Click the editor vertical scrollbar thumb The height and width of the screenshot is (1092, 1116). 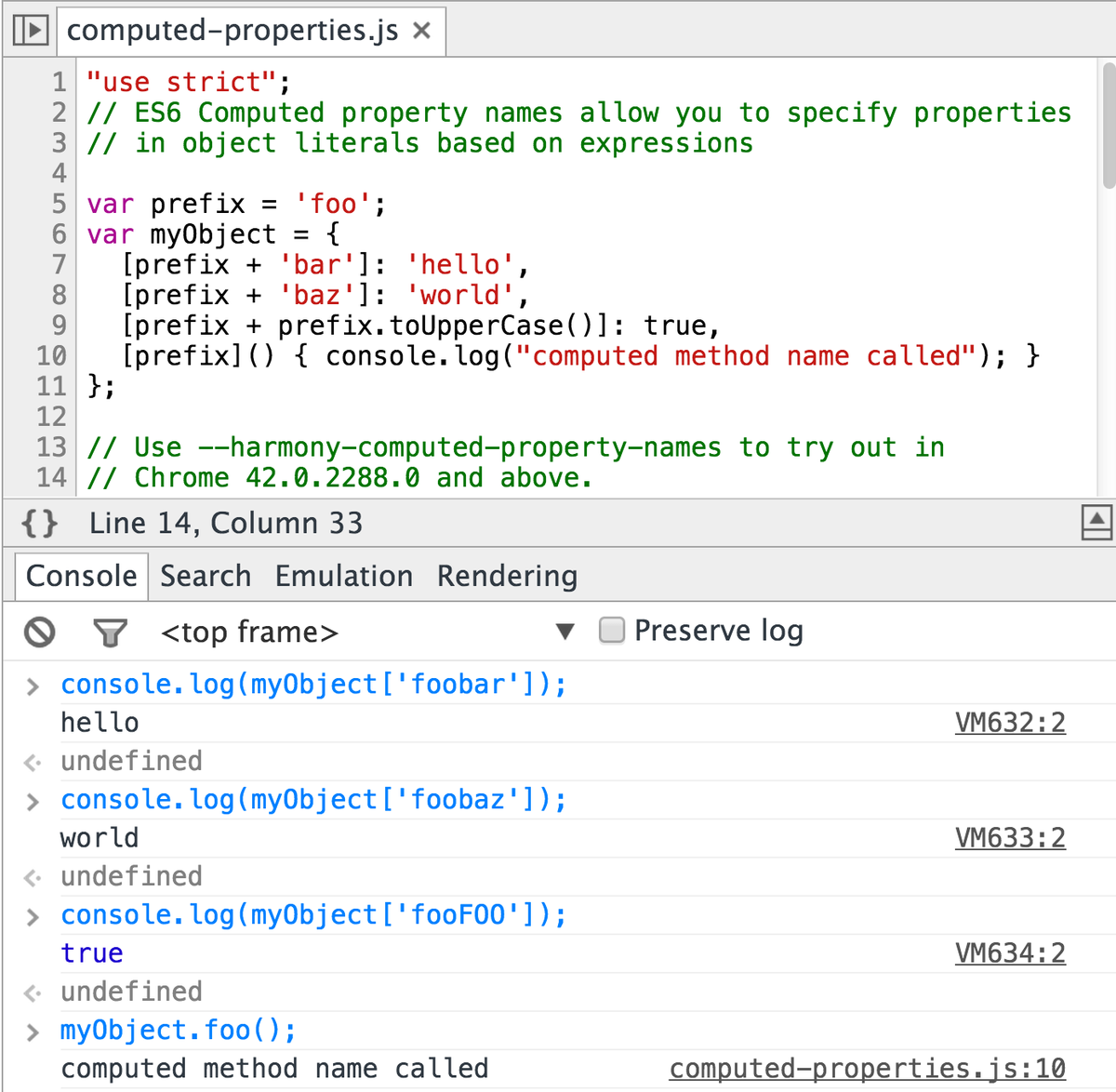tap(1108, 126)
